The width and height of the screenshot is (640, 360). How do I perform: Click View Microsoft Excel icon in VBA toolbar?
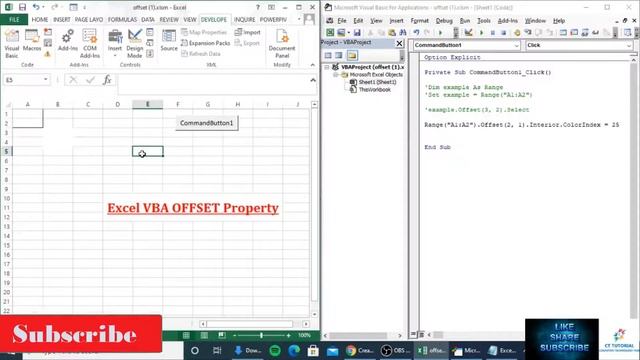tap(330, 33)
